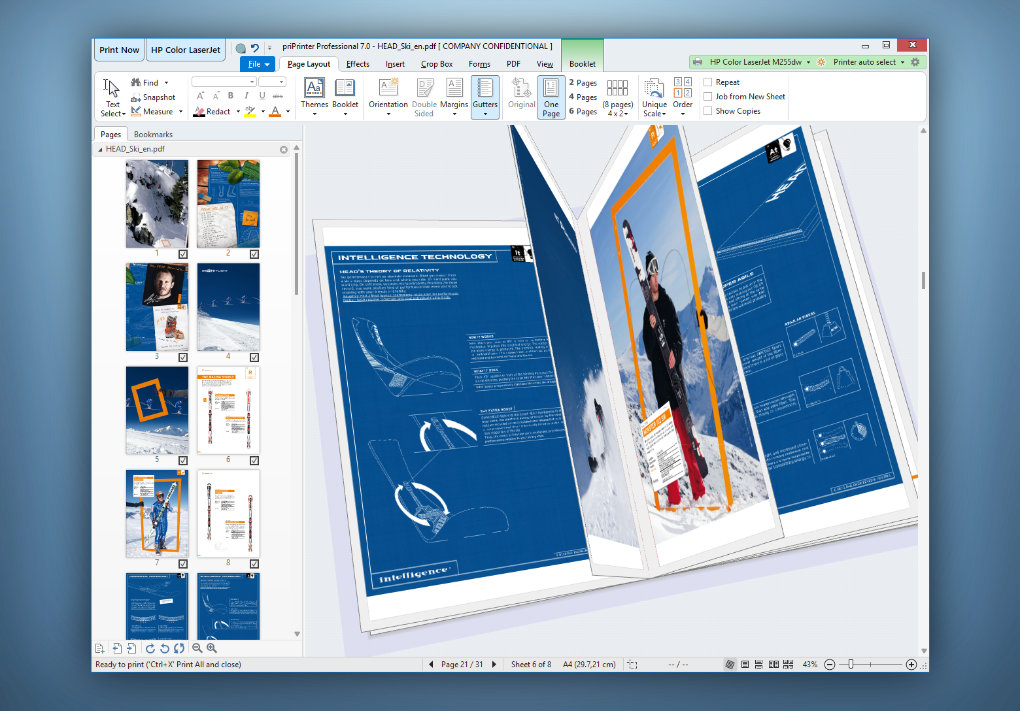Rotate pages counterclockwise in Pages panel

pos(165,648)
